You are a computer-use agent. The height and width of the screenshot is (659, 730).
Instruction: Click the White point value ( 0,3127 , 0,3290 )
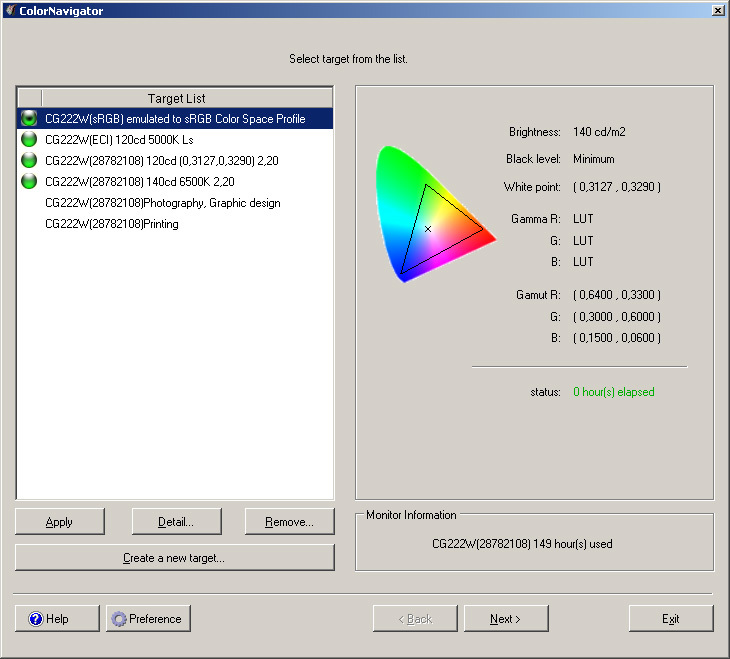(x=617, y=187)
